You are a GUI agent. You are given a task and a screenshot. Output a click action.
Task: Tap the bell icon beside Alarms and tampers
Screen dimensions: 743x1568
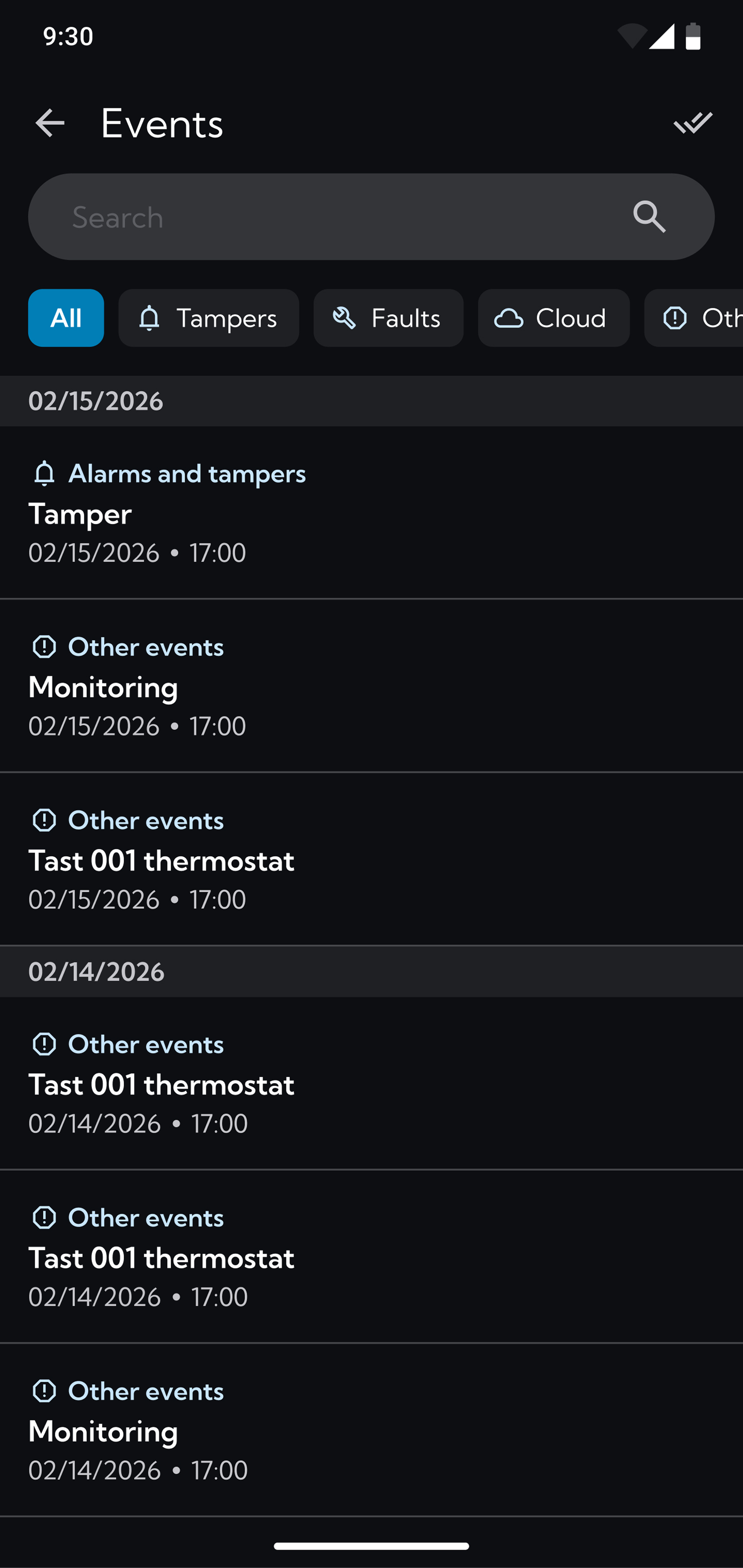(44, 473)
